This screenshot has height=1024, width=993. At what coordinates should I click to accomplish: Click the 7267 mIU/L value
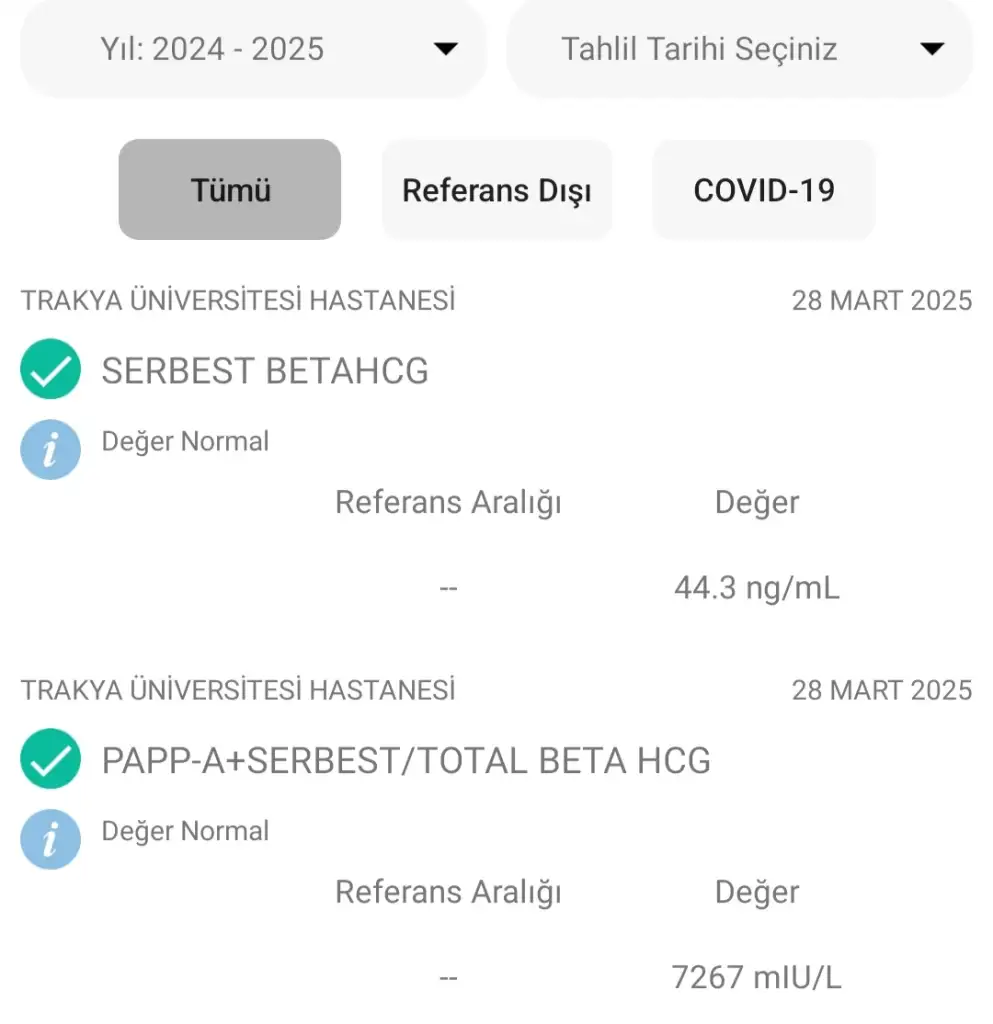757,977
